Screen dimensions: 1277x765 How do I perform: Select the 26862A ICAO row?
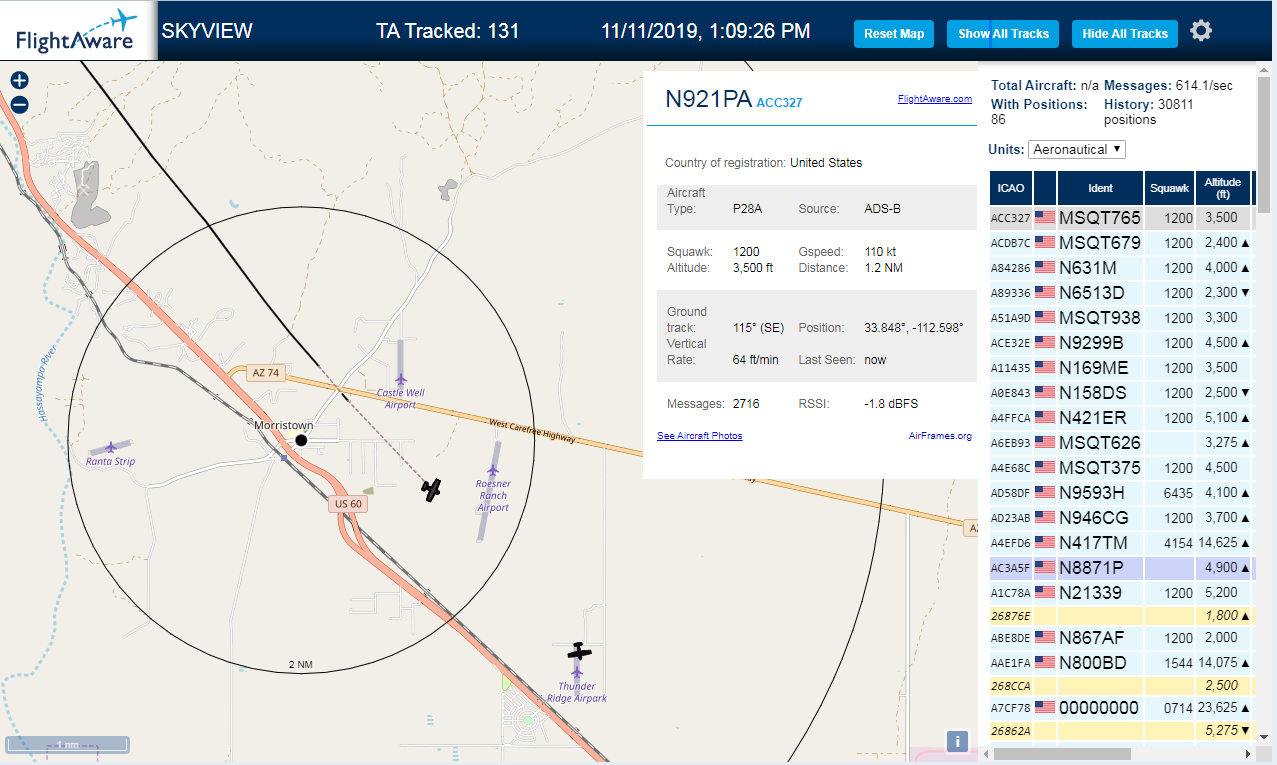tap(1120, 731)
